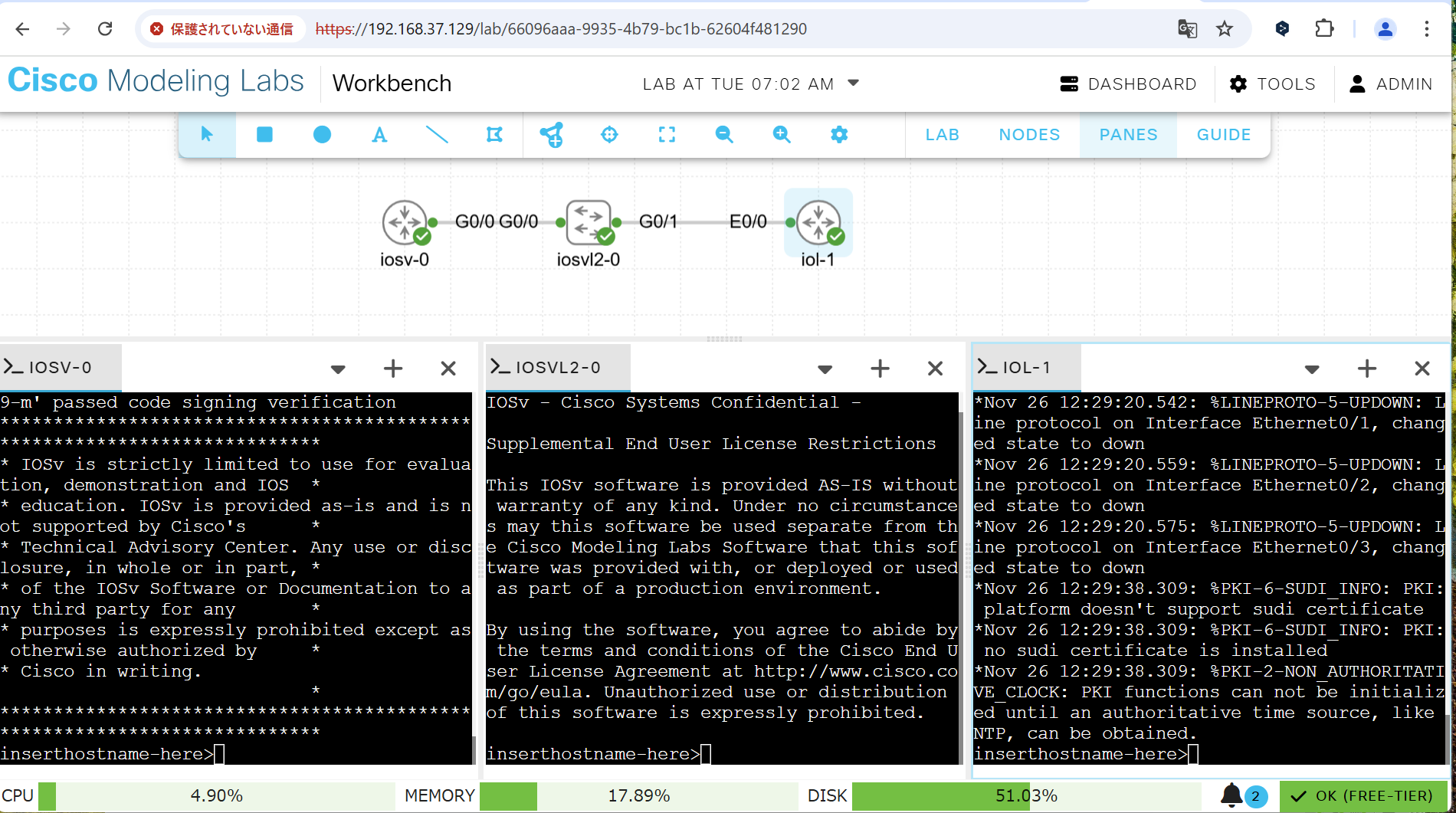
Task: Bookmark this page with the star
Action: click(x=1225, y=29)
